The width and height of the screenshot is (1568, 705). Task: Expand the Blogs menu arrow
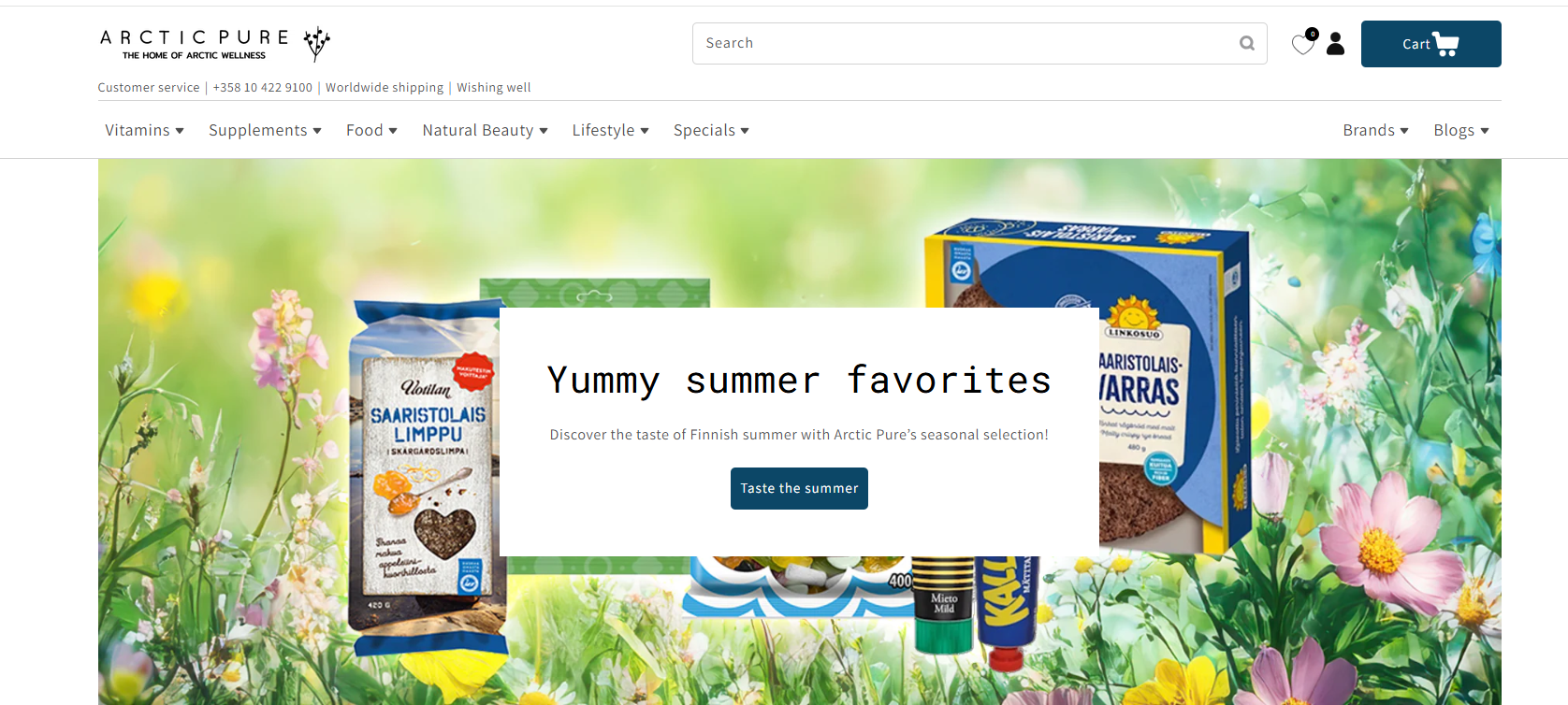(1485, 131)
